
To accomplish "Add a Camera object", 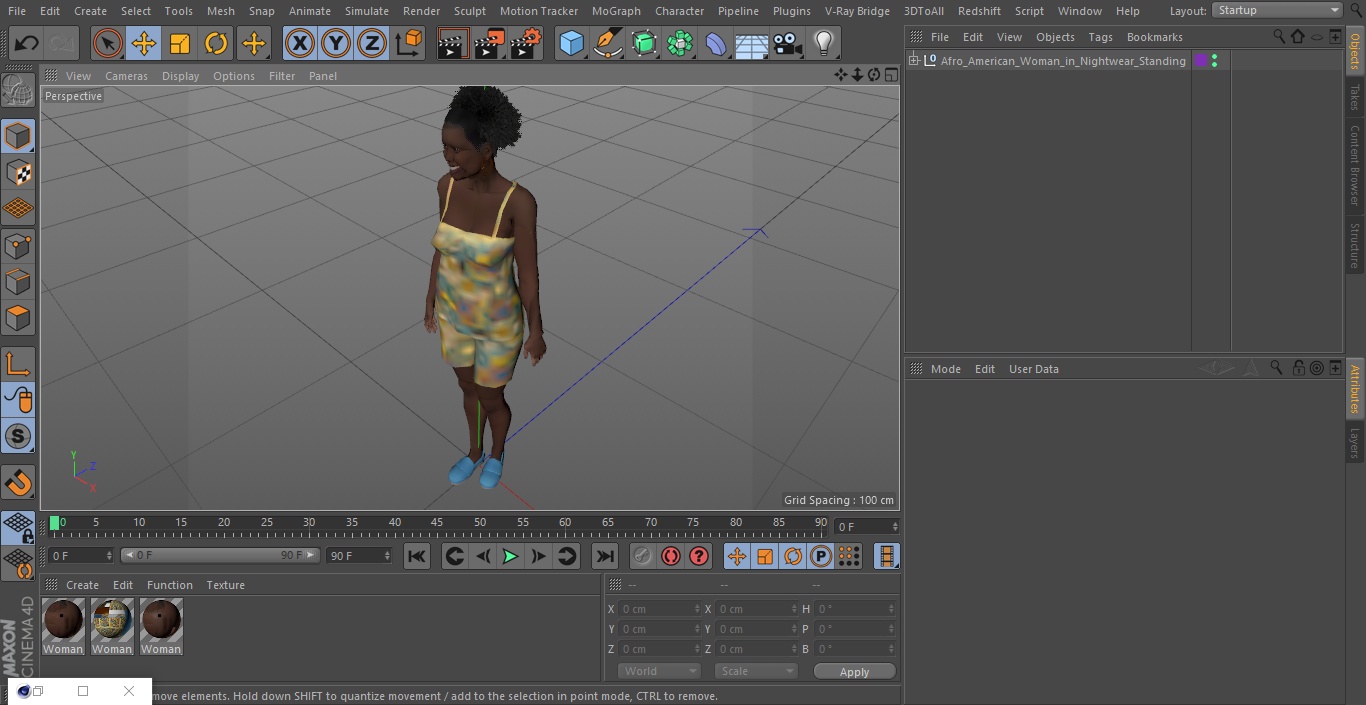I will tap(788, 43).
